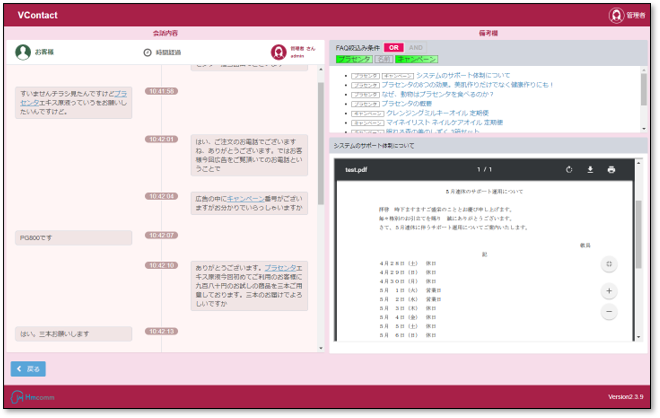Click the 10:42:07 timestamp marker
The height and width of the screenshot is (418, 660).
click(161, 236)
